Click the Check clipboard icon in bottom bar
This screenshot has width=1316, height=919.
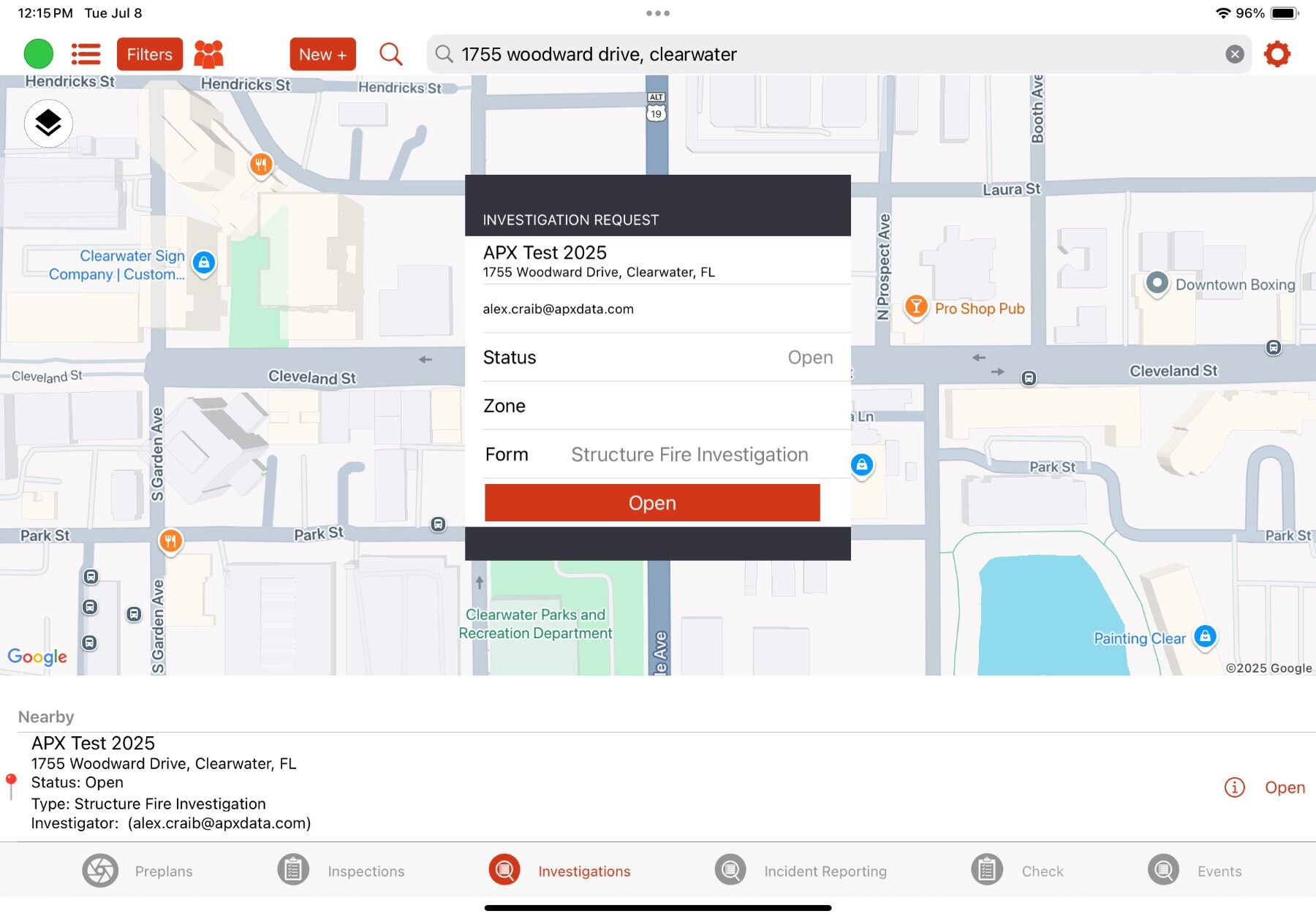[986, 870]
